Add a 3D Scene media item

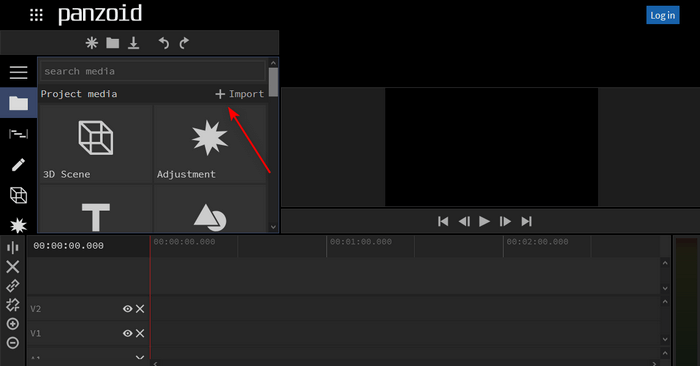click(x=96, y=143)
